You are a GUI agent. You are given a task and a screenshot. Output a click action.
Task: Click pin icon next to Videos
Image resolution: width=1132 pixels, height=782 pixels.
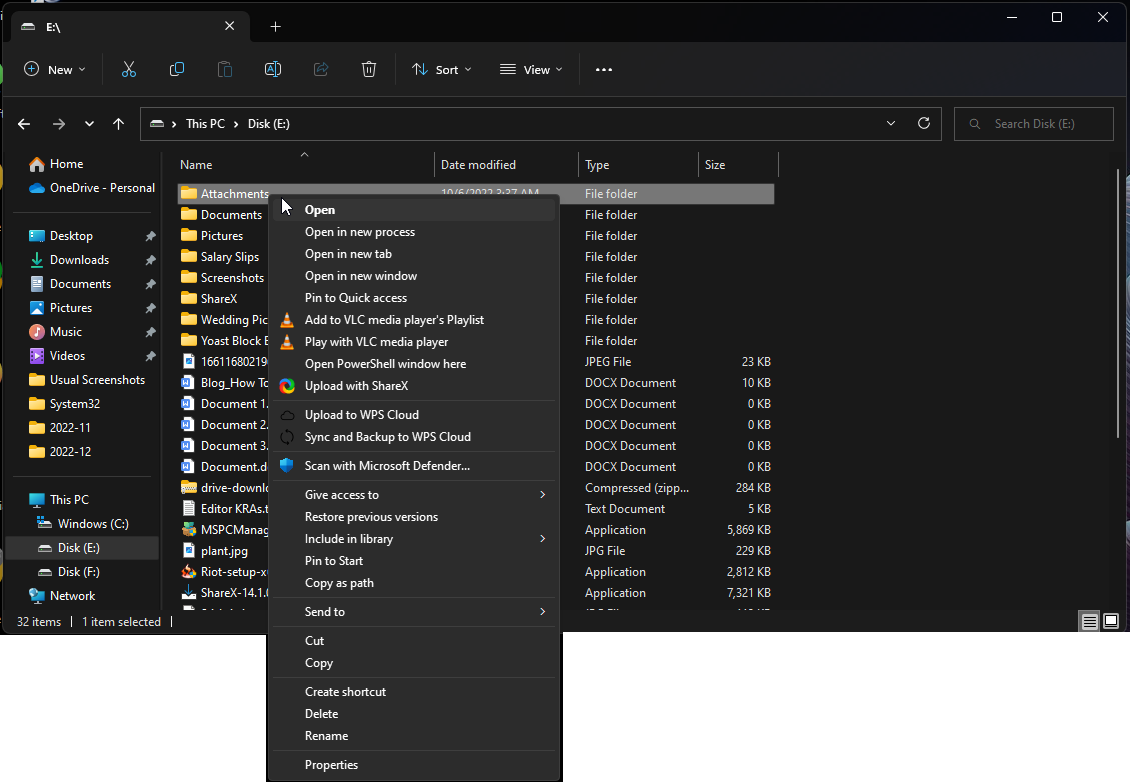point(150,356)
